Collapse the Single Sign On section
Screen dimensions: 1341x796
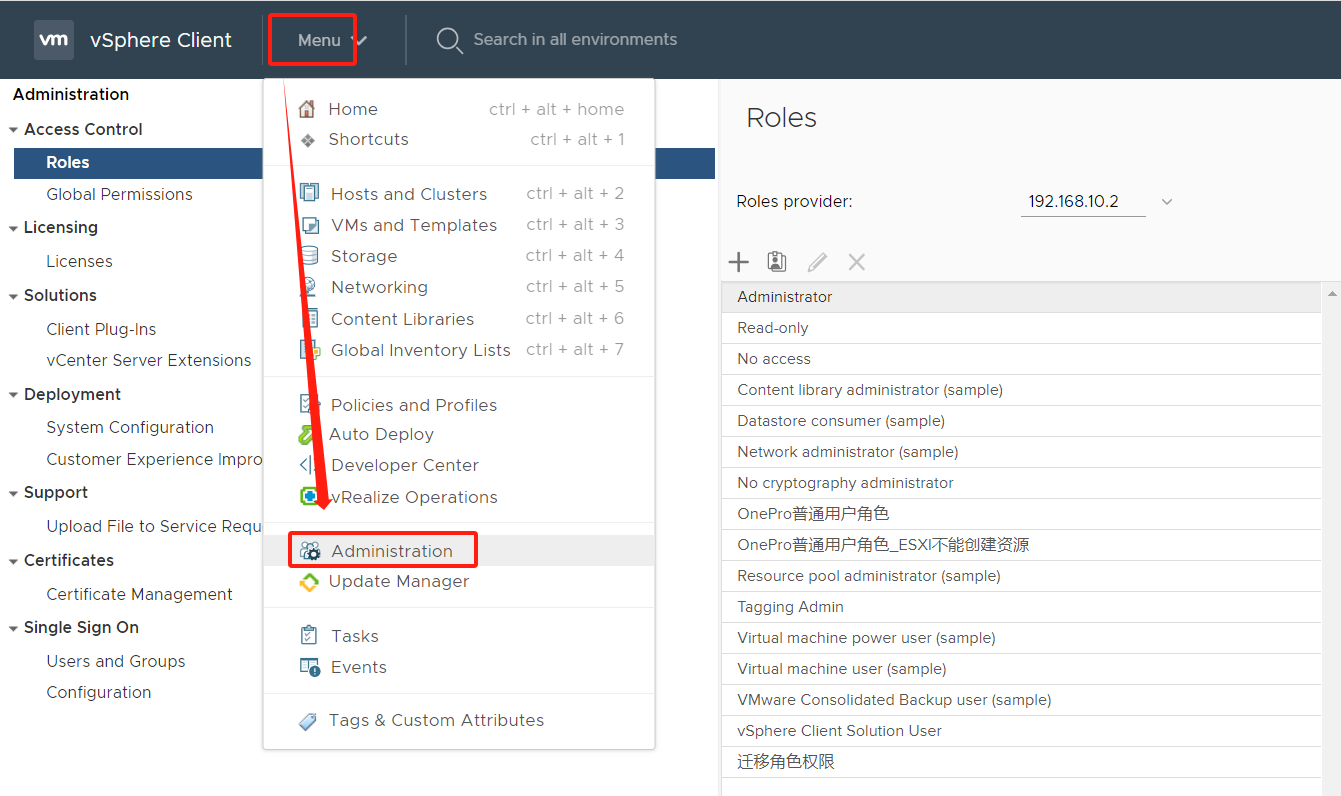[x=14, y=628]
